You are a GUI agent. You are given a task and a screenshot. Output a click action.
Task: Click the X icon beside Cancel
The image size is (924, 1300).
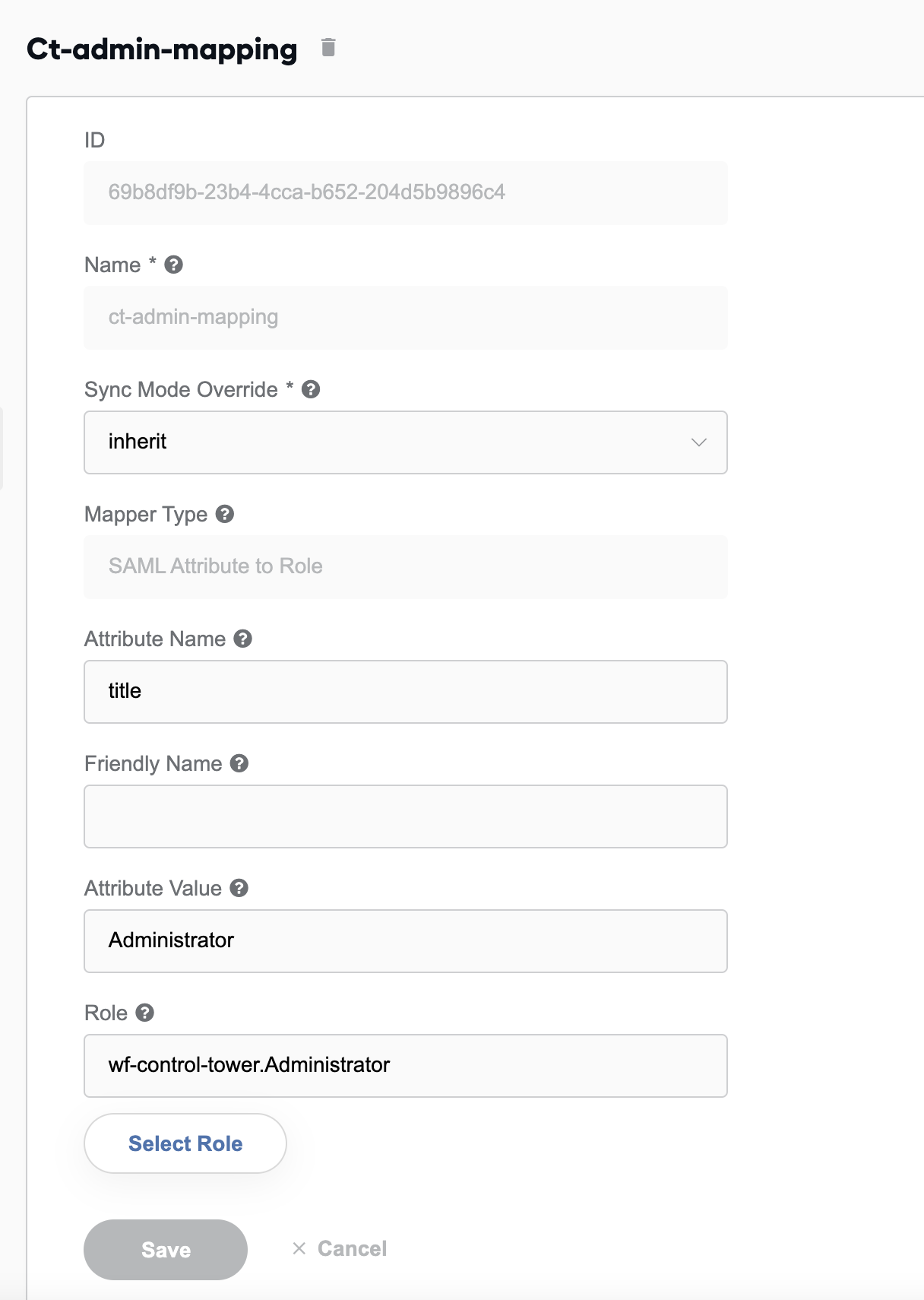(x=299, y=1248)
